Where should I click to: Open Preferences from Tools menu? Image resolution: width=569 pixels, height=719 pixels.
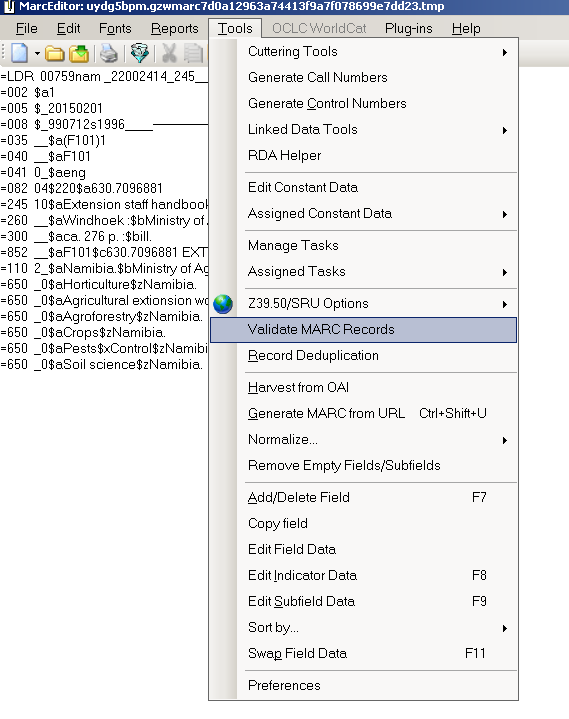click(363, 686)
